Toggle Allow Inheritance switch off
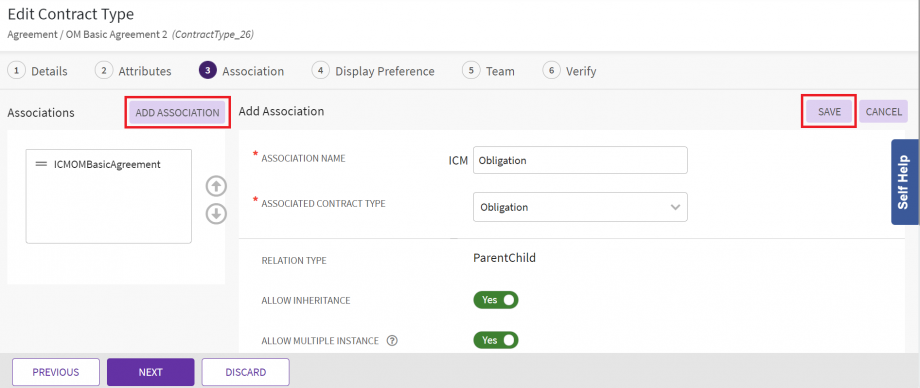 click(496, 300)
